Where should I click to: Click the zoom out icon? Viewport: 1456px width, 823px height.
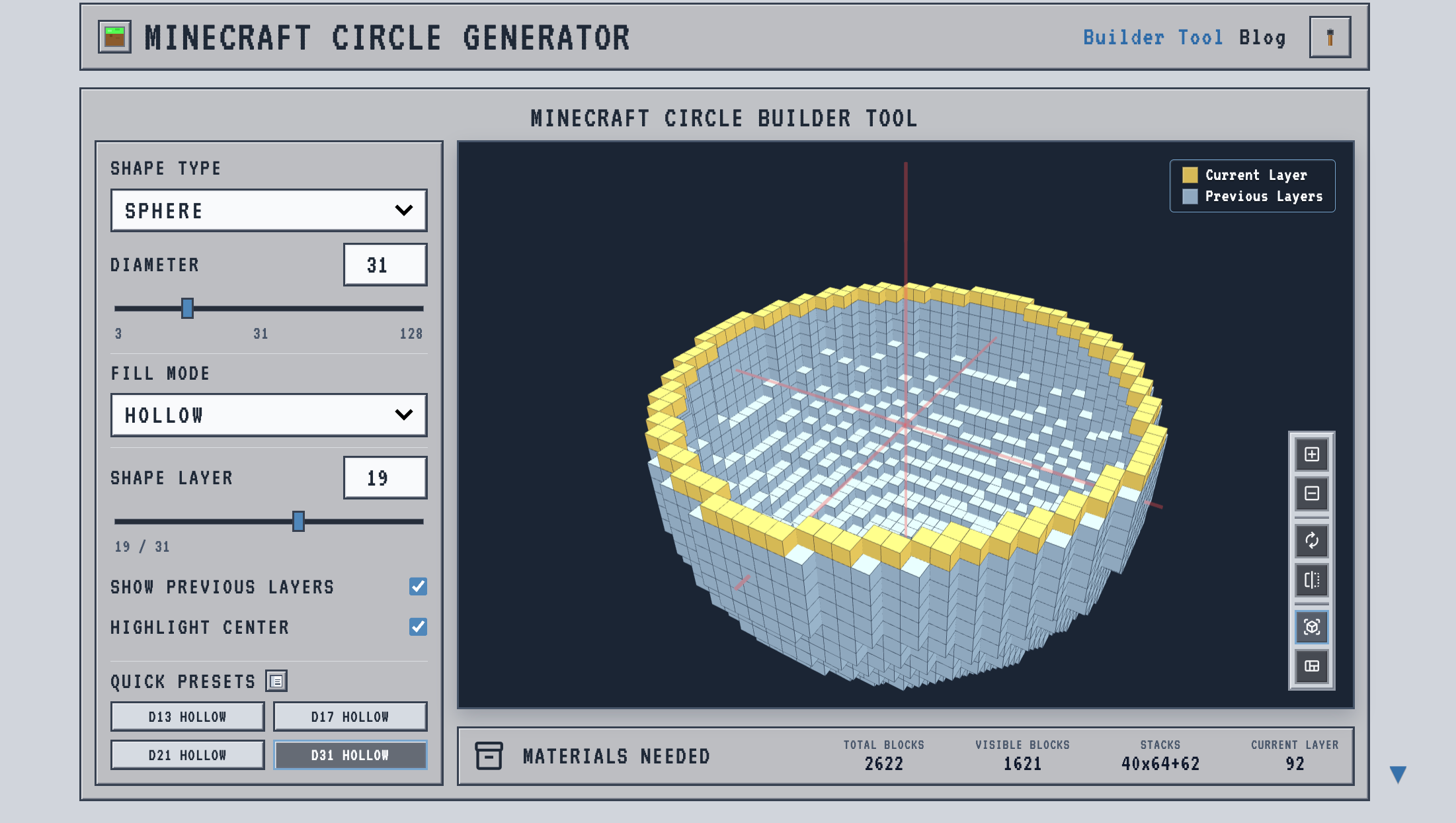(1311, 494)
